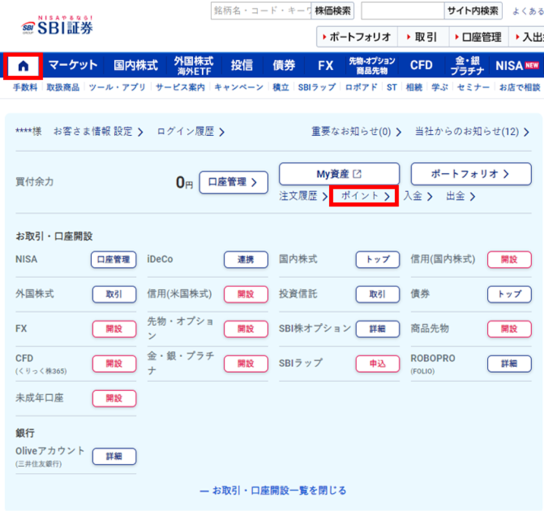This screenshot has width=544, height=511.
Task: Click SBI株オプション 詳細 button
Action: [377, 329]
